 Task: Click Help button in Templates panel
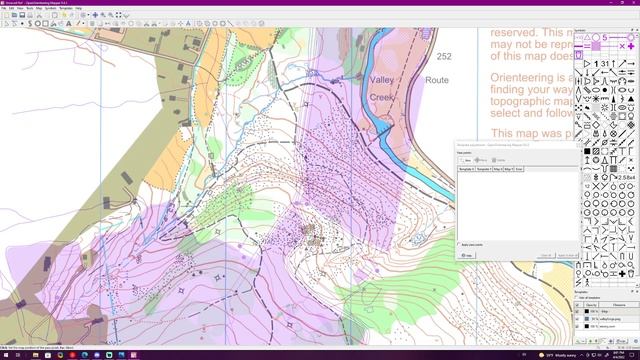[636, 341]
